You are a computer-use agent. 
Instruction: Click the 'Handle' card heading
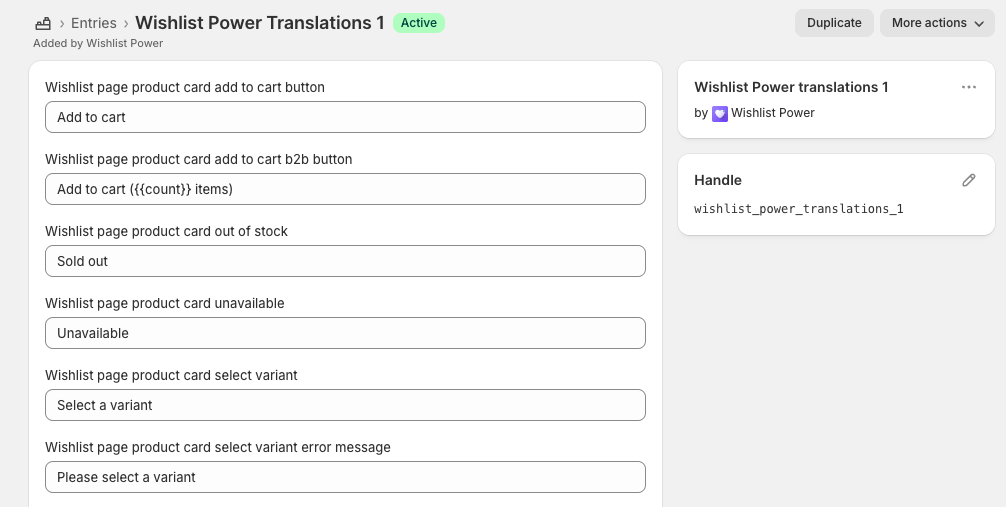718,180
